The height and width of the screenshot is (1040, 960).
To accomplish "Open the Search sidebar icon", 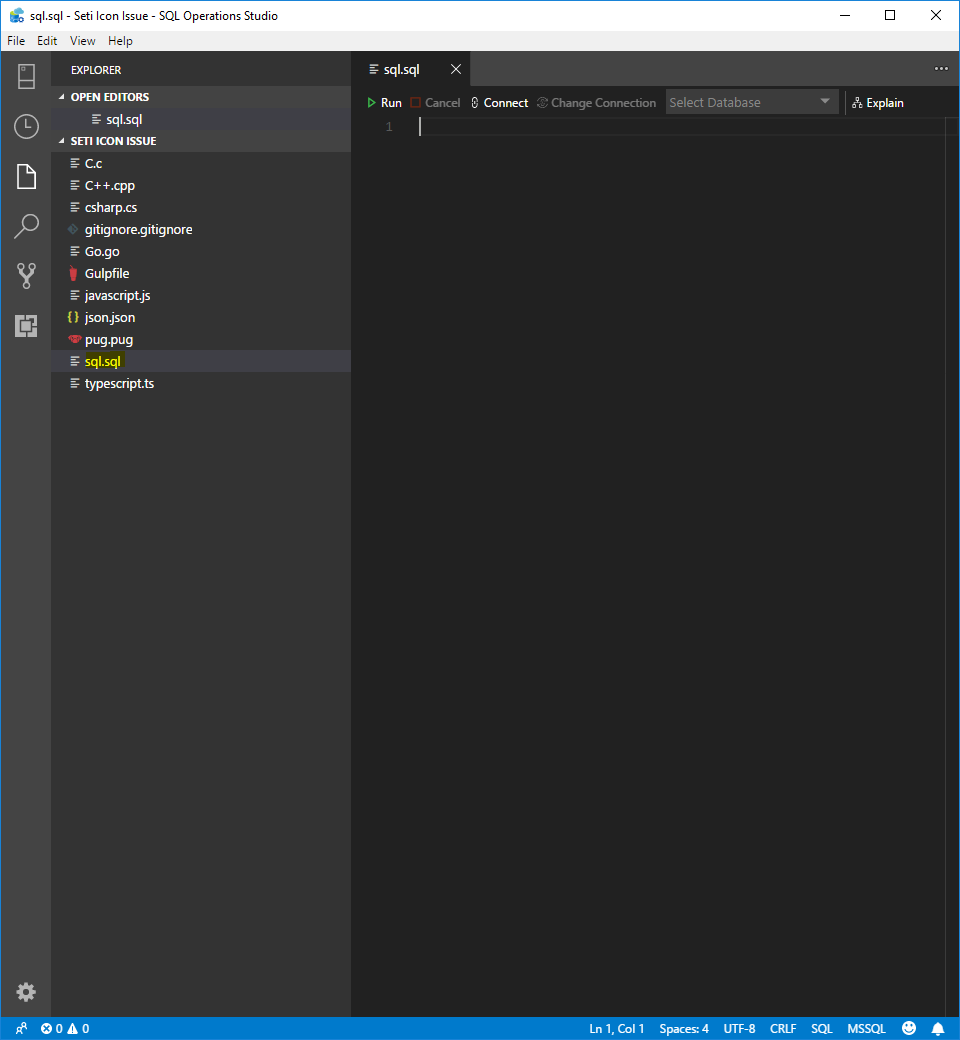I will pyautogui.click(x=25, y=226).
